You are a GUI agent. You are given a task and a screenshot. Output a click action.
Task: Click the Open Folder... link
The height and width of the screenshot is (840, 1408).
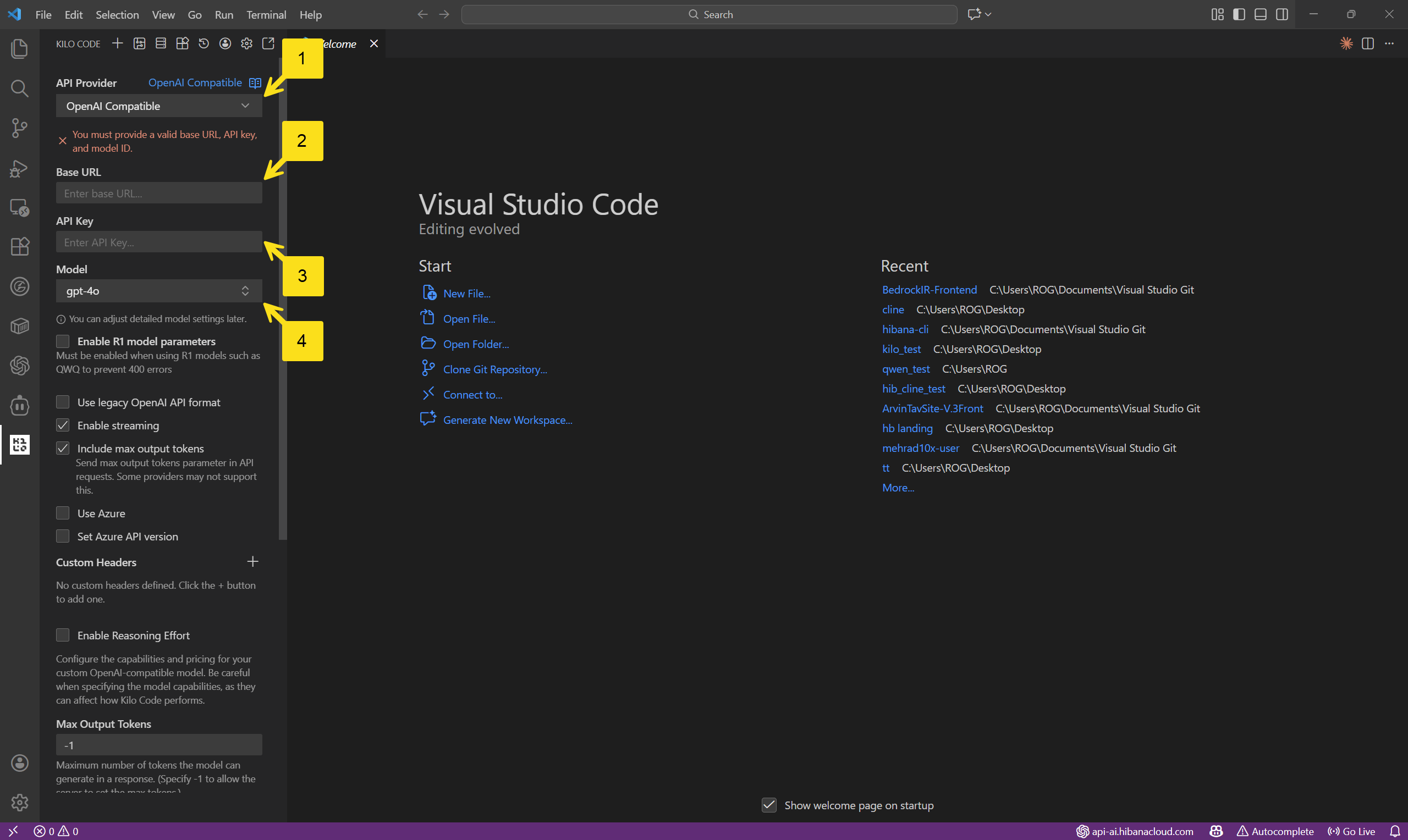click(x=476, y=344)
